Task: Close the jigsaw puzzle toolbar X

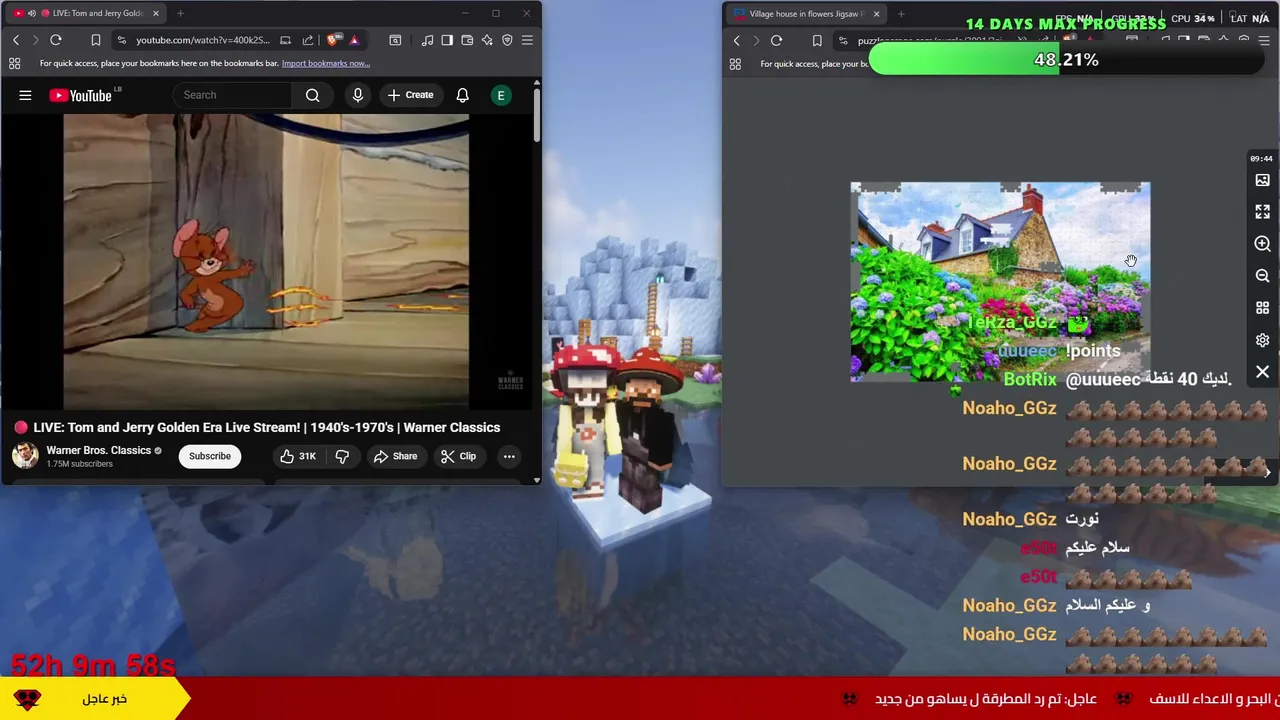Action: [x=1262, y=372]
